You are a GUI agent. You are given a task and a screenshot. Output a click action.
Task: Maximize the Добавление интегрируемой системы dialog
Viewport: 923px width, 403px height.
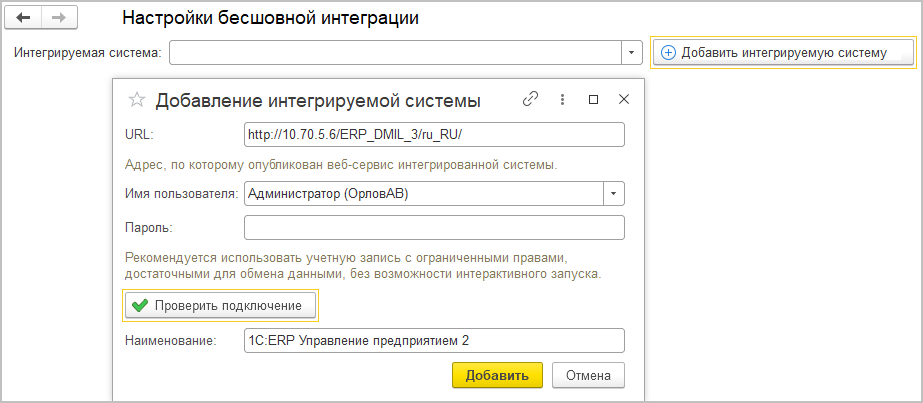pos(593,100)
